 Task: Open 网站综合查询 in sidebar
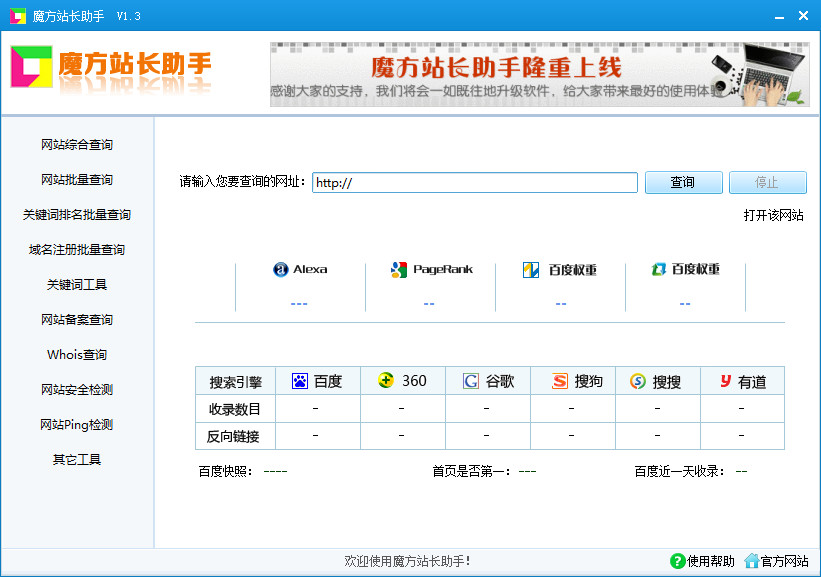(77, 145)
